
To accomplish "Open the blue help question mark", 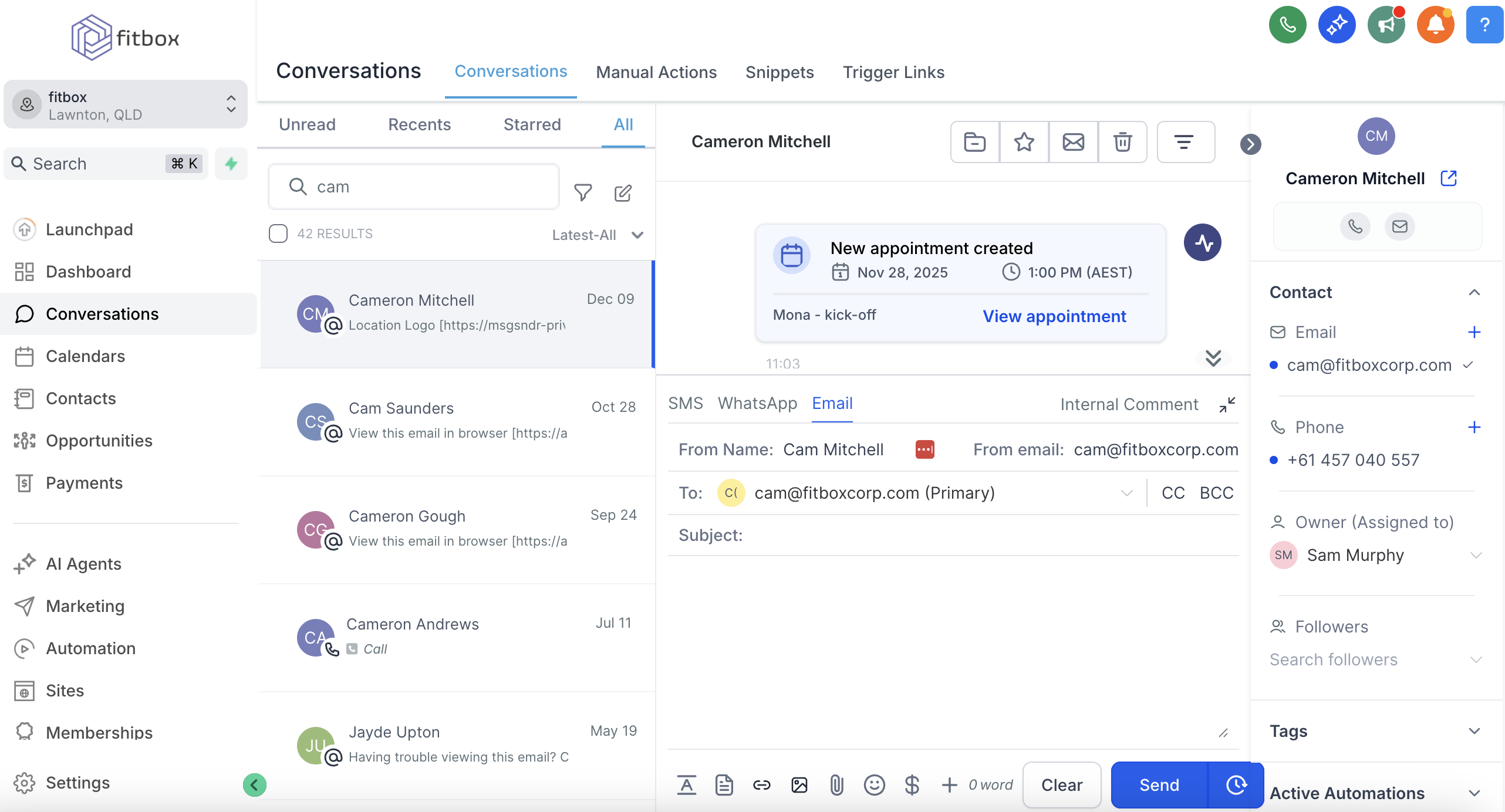I will point(1484,25).
